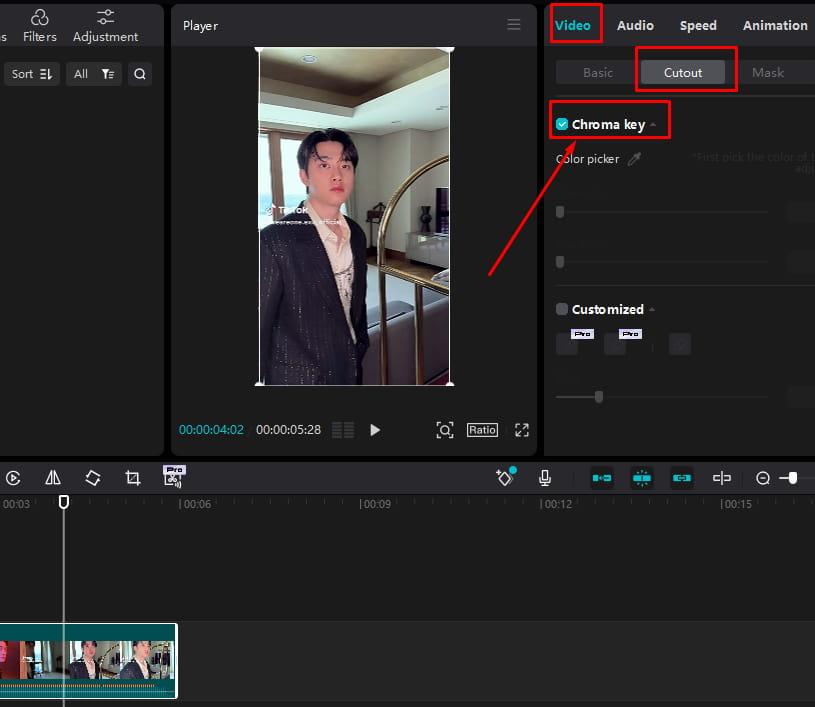Image resolution: width=815 pixels, height=707 pixels.
Task: Open the Ratio settings
Action: (482, 430)
